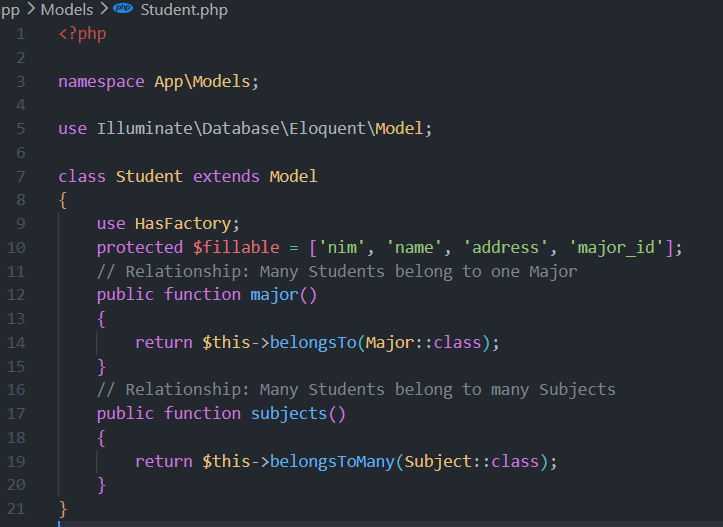Click 'Illuminate\Database\Eloquent\Model' import path
Viewport: 723px width, 527px height.
(260, 129)
